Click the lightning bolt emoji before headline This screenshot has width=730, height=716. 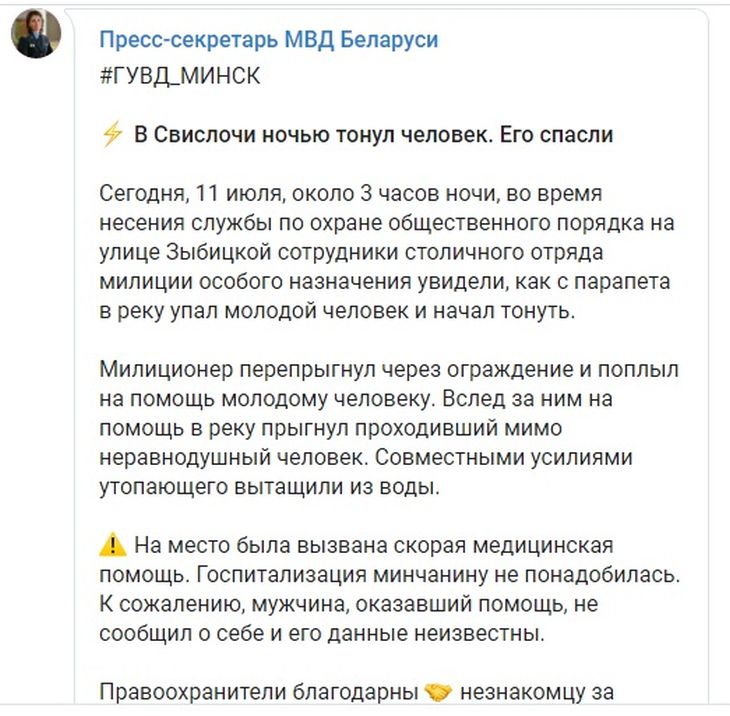click(x=112, y=136)
